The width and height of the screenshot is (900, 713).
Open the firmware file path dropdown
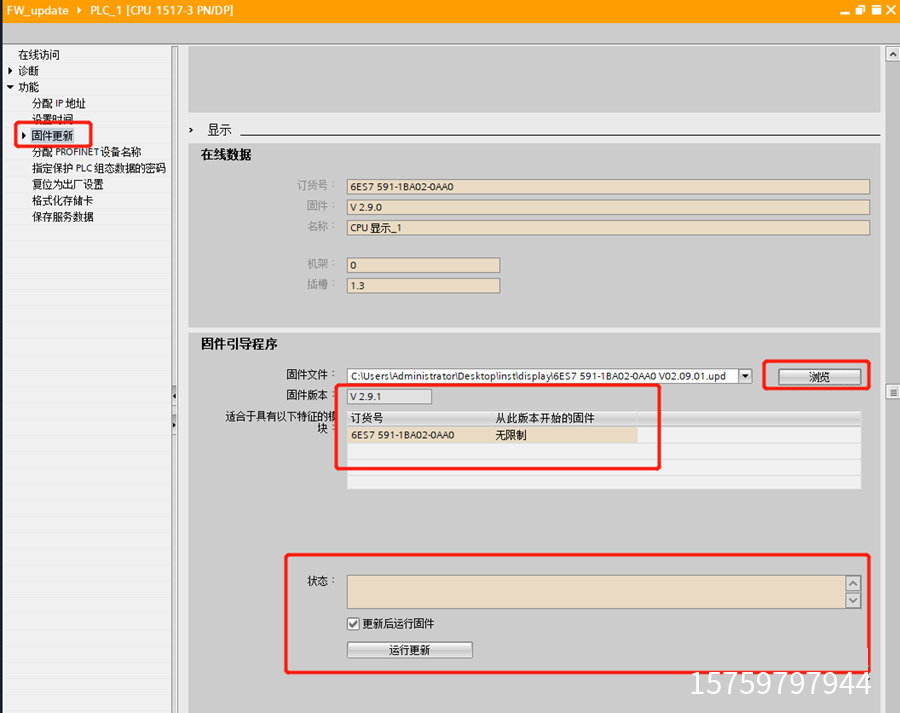(x=744, y=376)
